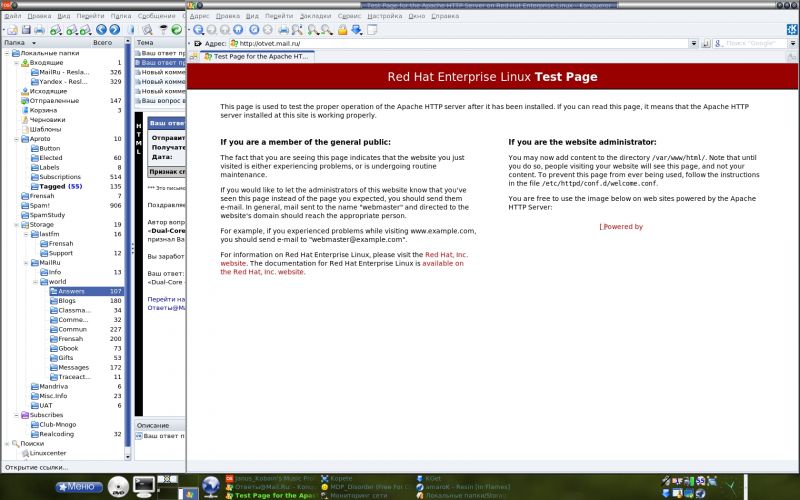Click the security padlock icon in Konqueror
800x500 pixels.
(x=342, y=30)
